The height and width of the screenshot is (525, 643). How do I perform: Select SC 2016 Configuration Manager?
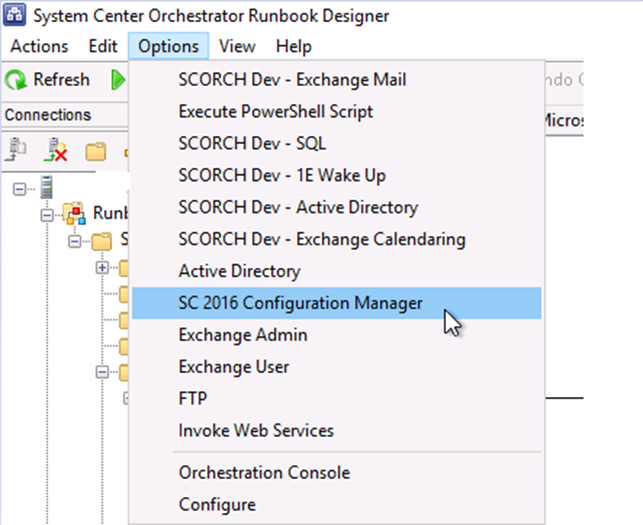tap(336, 303)
